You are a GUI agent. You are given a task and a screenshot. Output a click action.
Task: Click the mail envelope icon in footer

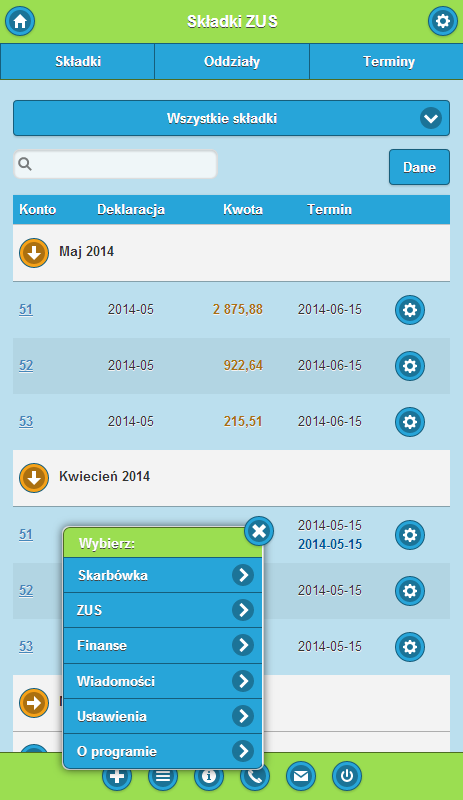point(301,776)
